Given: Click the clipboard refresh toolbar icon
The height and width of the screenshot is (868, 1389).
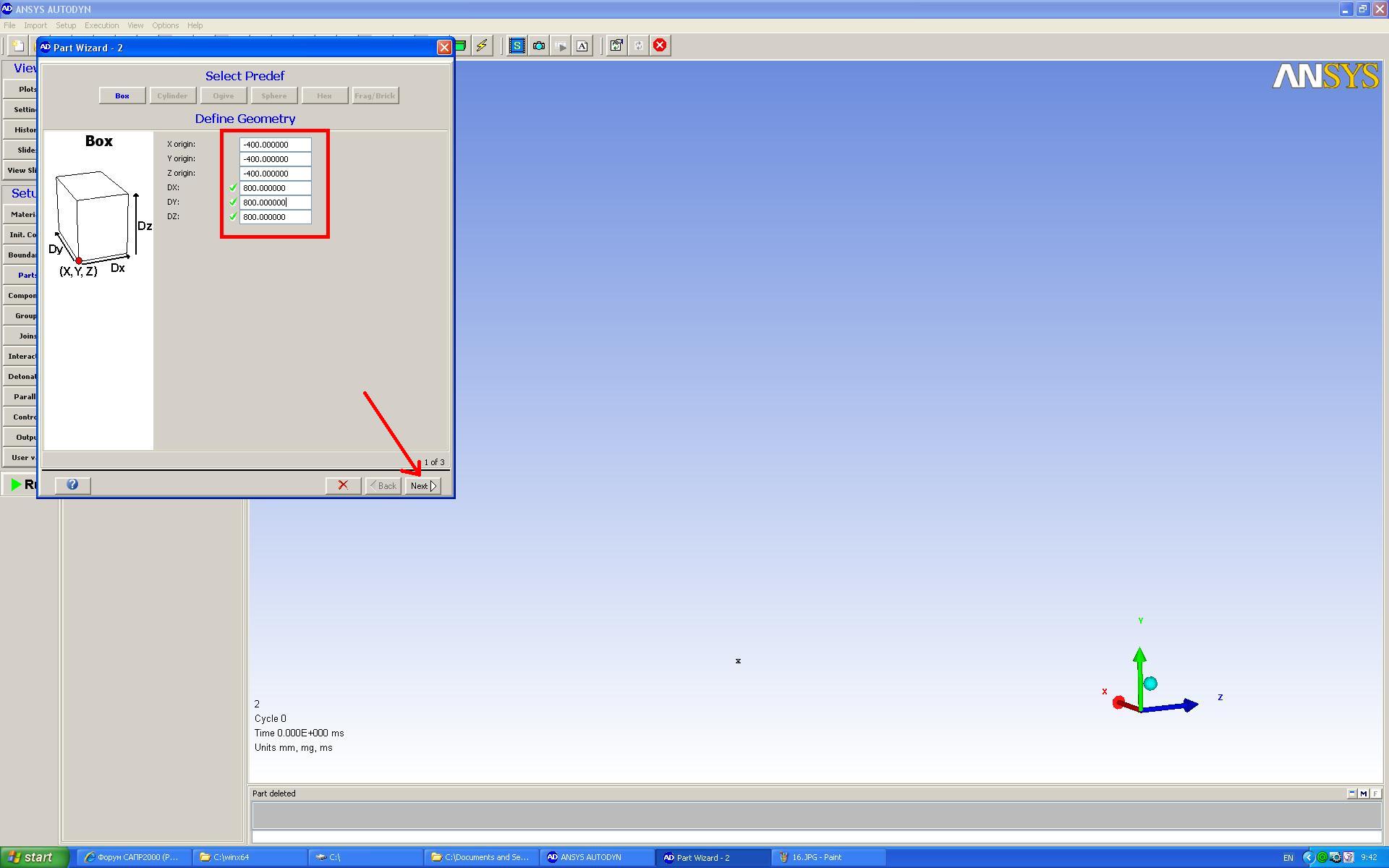Looking at the screenshot, I should pos(616,46).
